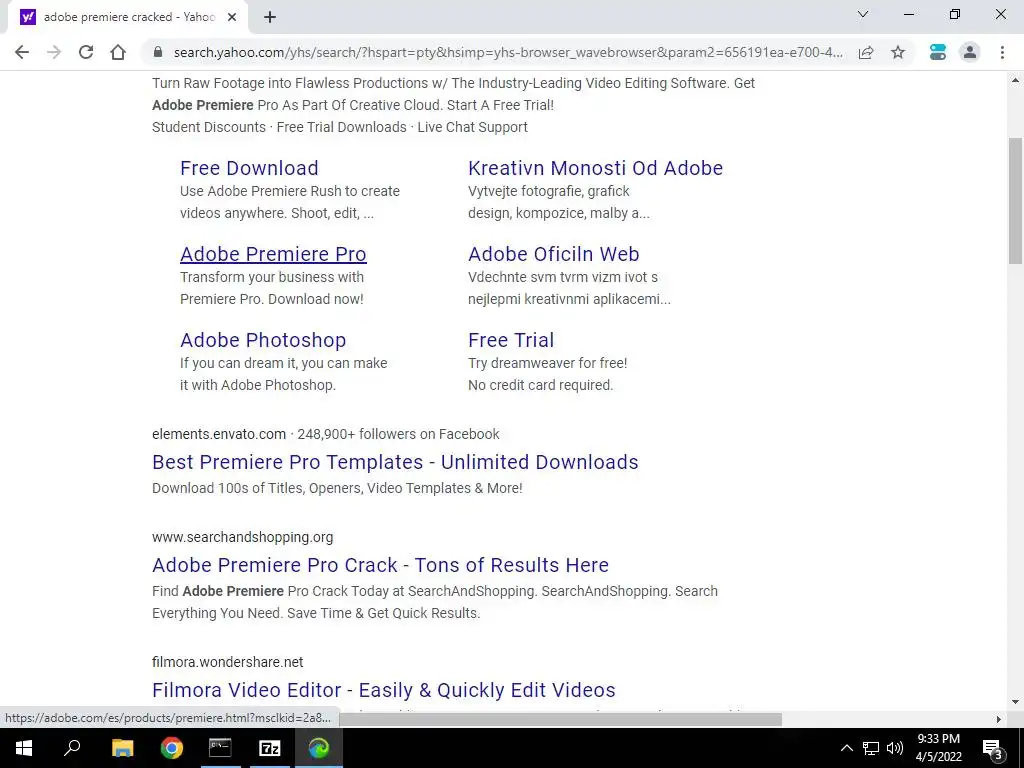The image size is (1024, 768).
Task: Open Windows taskbar search
Action: tap(72, 748)
